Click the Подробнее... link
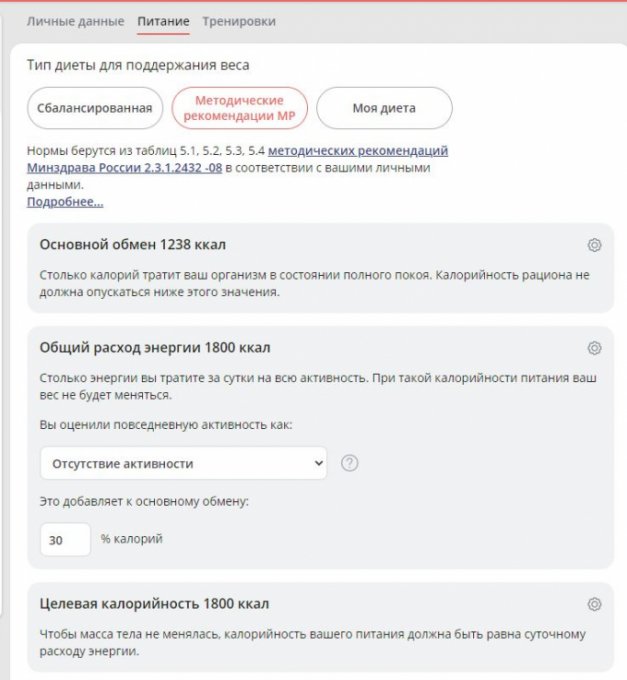The image size is (627, 680). [65, 202]
